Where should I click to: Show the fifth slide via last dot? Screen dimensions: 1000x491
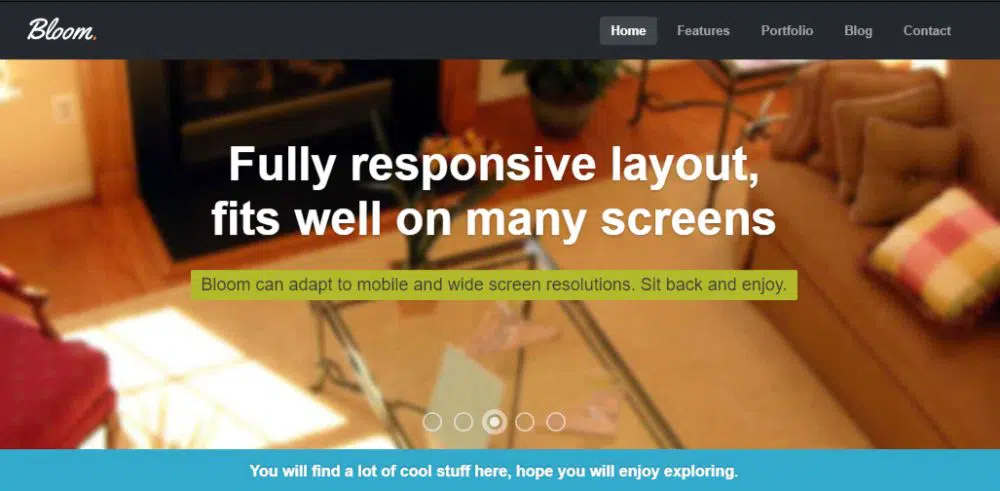point(556,422)
